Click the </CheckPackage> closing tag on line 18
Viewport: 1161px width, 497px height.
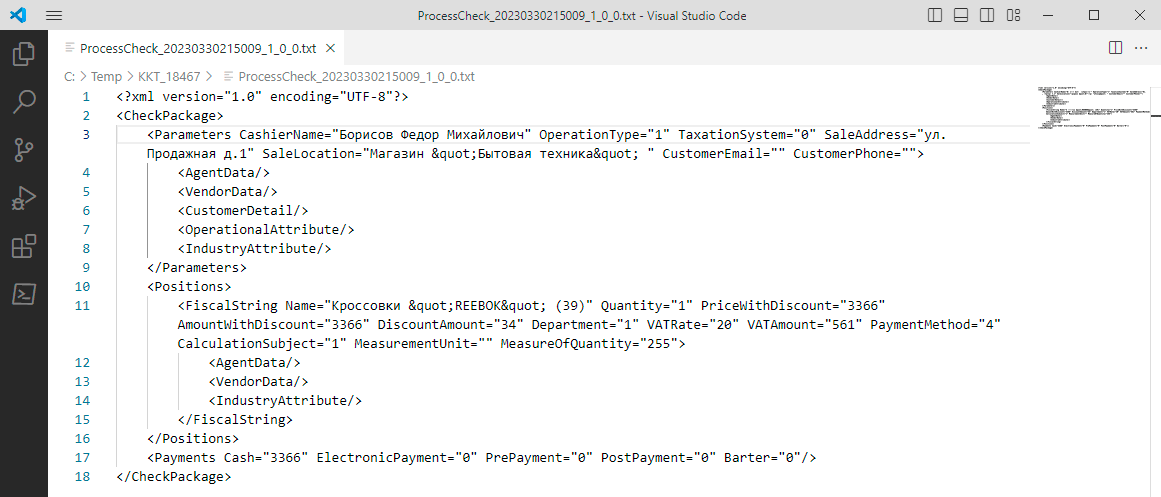click(174, 476)
